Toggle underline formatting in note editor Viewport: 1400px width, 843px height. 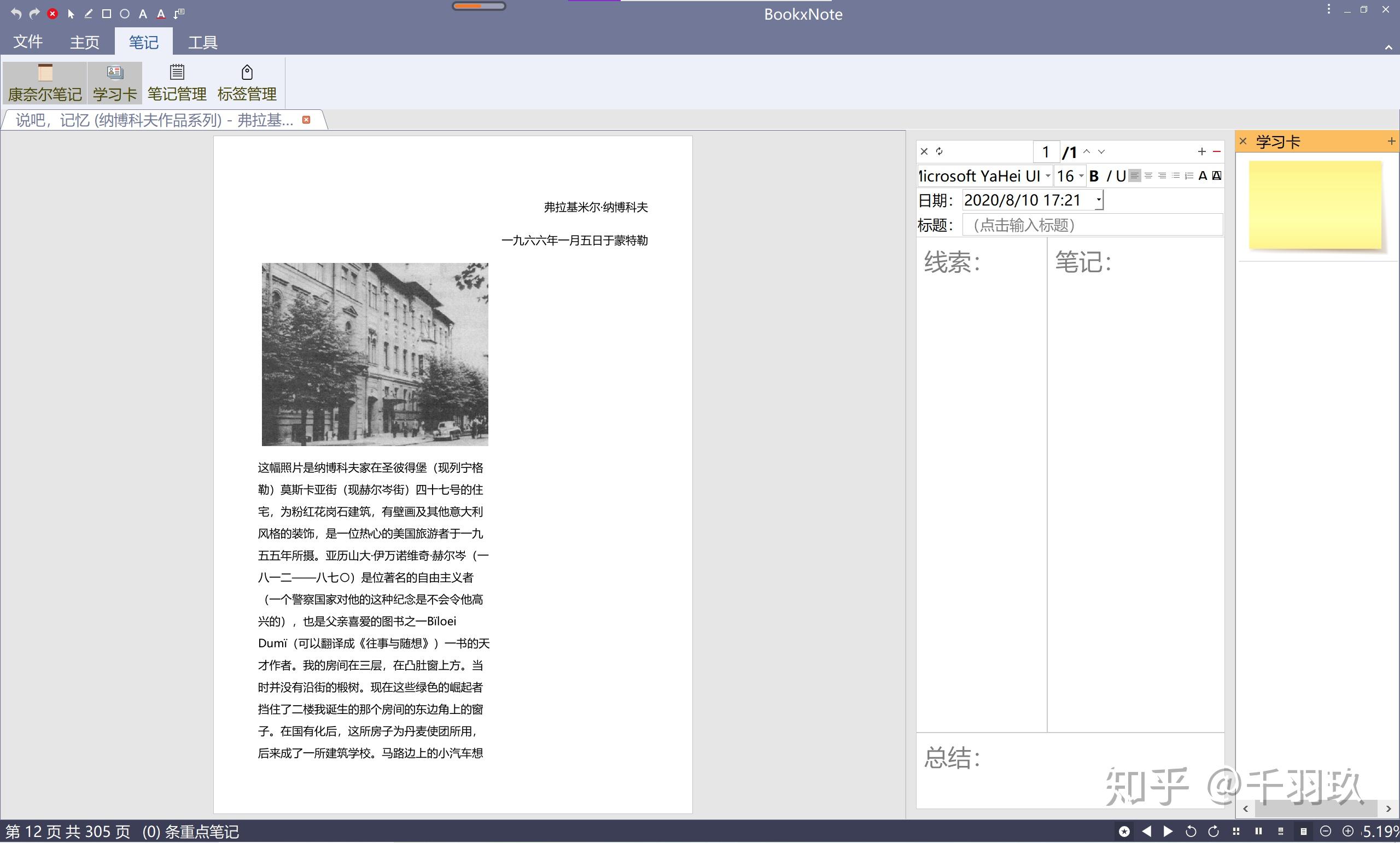(1120, 175)
